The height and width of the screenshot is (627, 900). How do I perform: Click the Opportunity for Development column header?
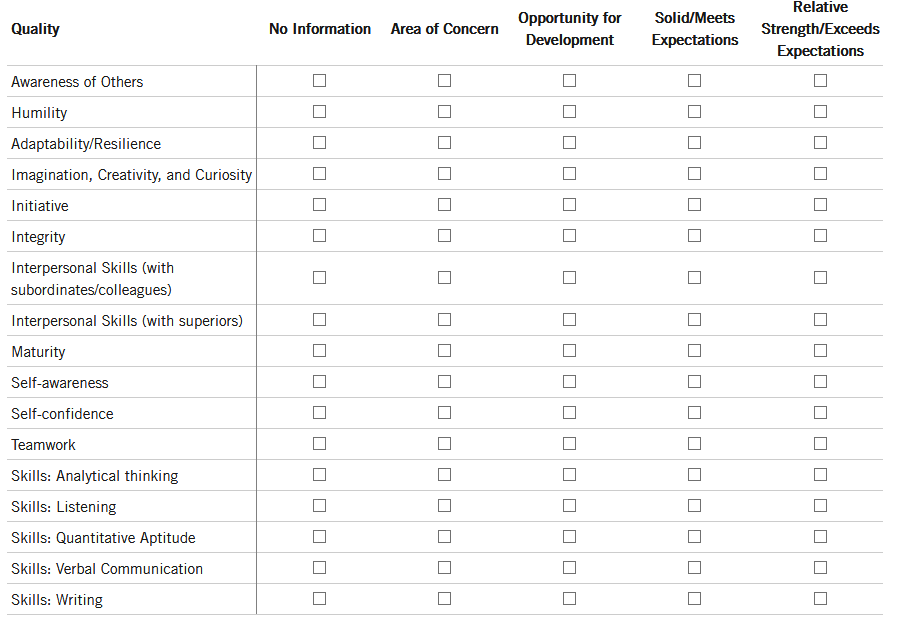pos(569,29)
